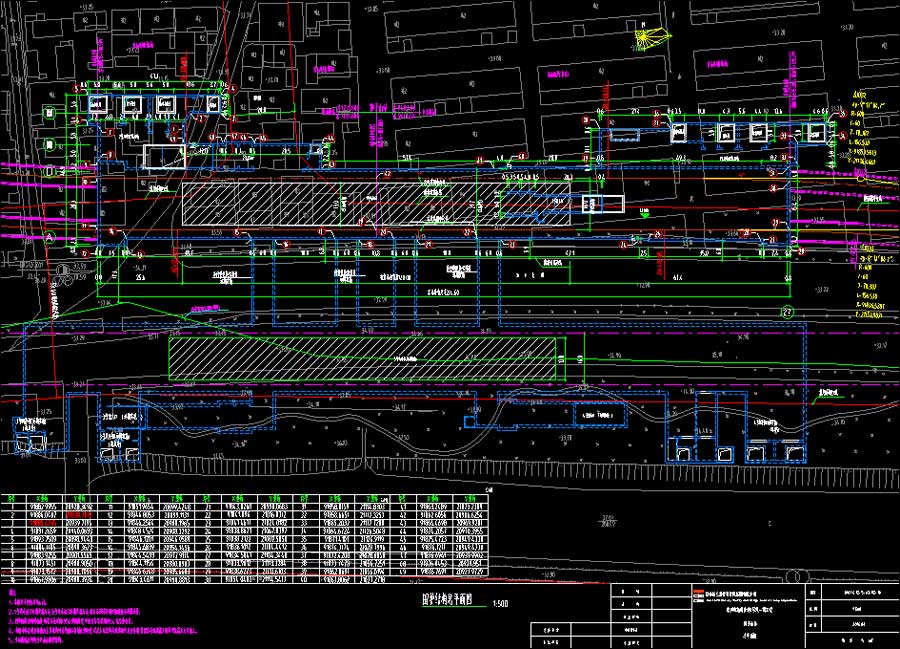Select the green circled 27 marker

coord(787,313)
